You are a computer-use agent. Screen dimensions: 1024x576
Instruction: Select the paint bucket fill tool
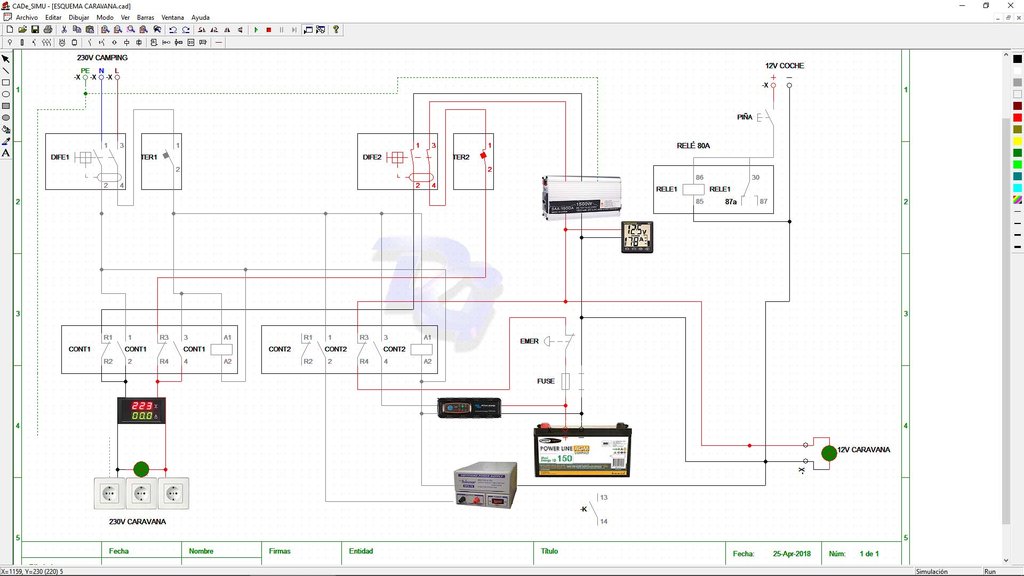coord(6,129)
